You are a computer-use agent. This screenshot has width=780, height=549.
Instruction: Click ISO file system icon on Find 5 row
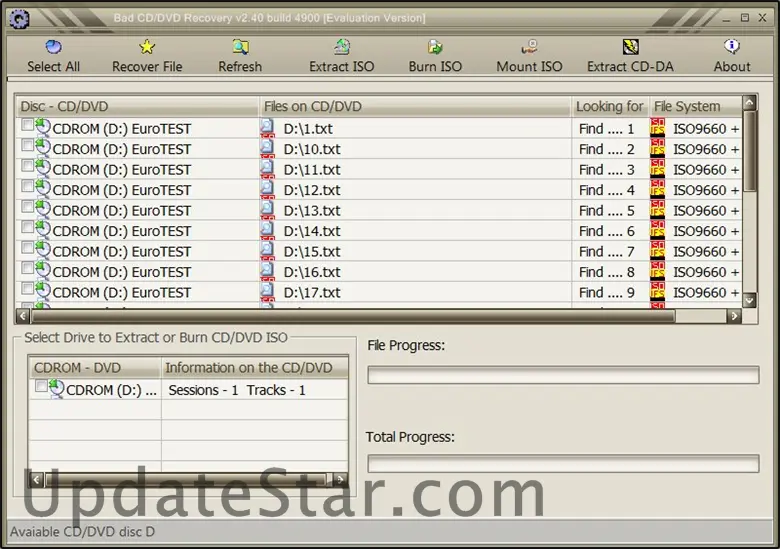[657, 209]
